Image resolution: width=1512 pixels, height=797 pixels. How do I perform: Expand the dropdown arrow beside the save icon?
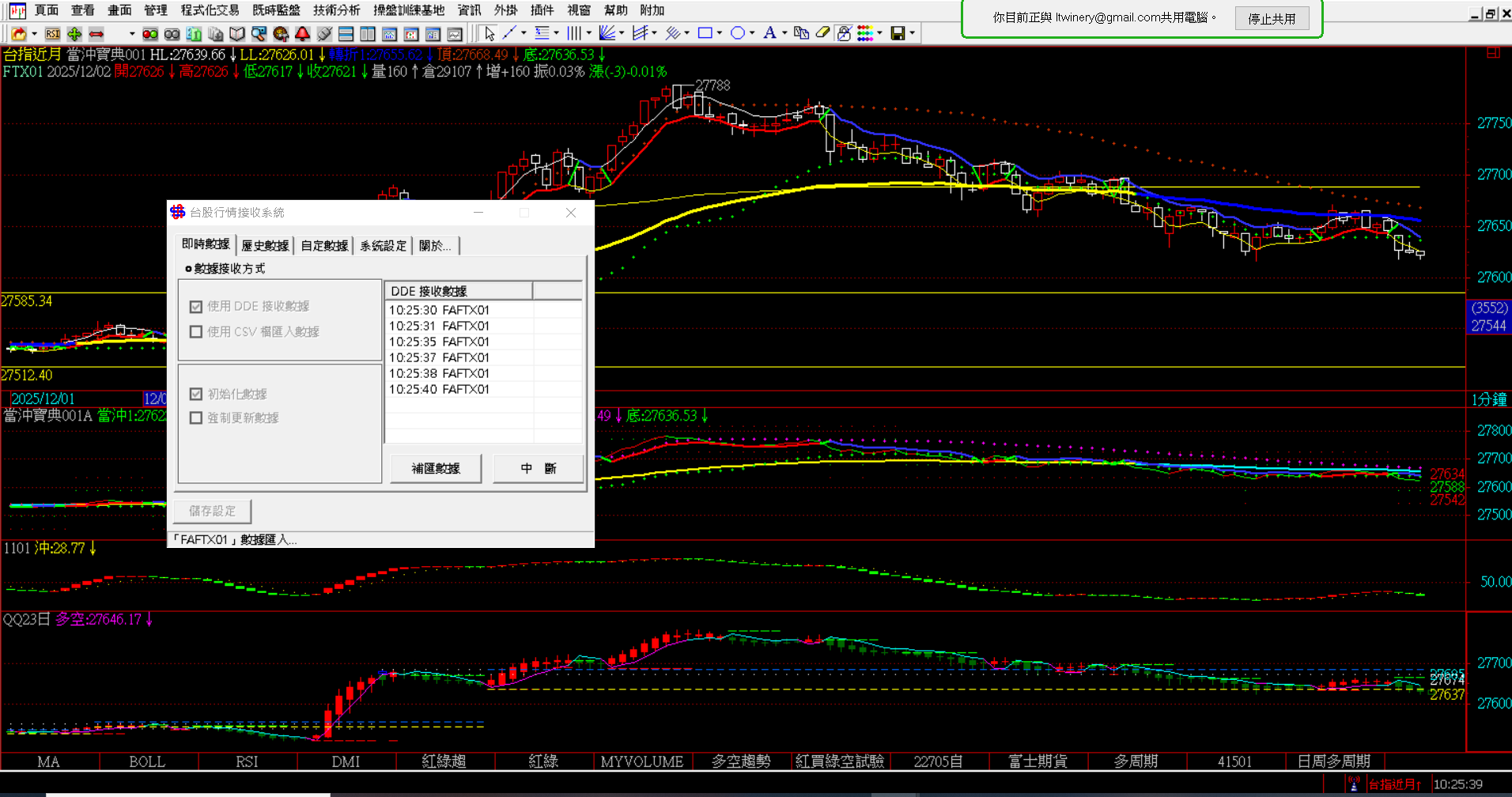(x=913, y=33)
